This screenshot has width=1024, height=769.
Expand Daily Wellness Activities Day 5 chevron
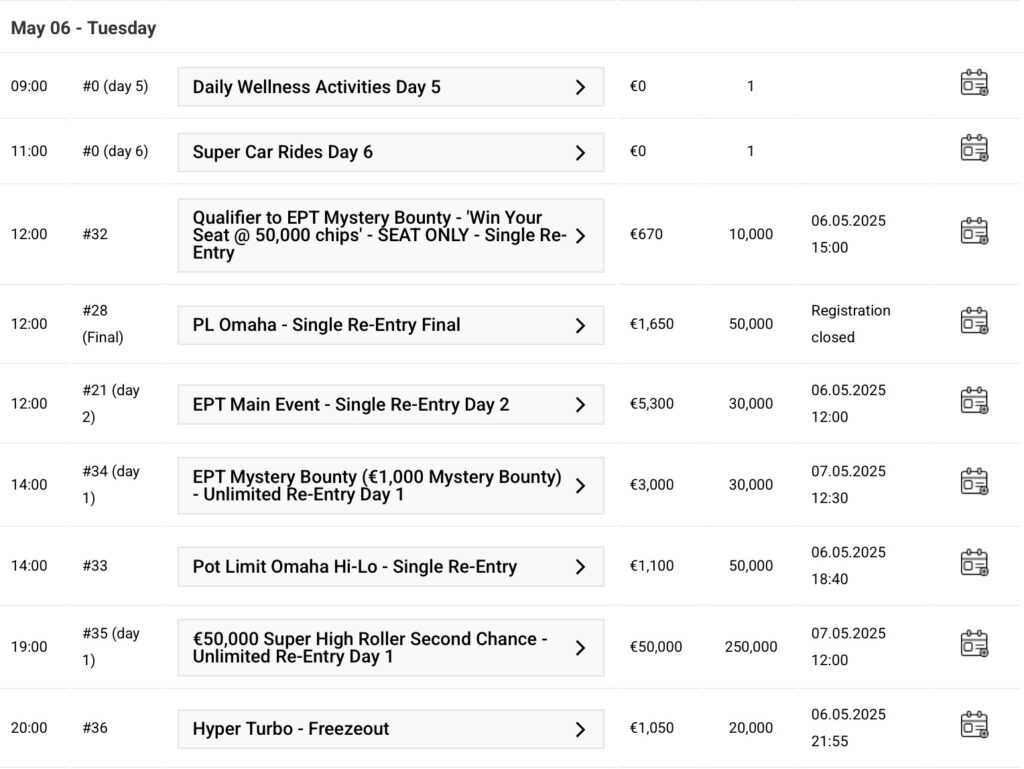tap(580, 87)
